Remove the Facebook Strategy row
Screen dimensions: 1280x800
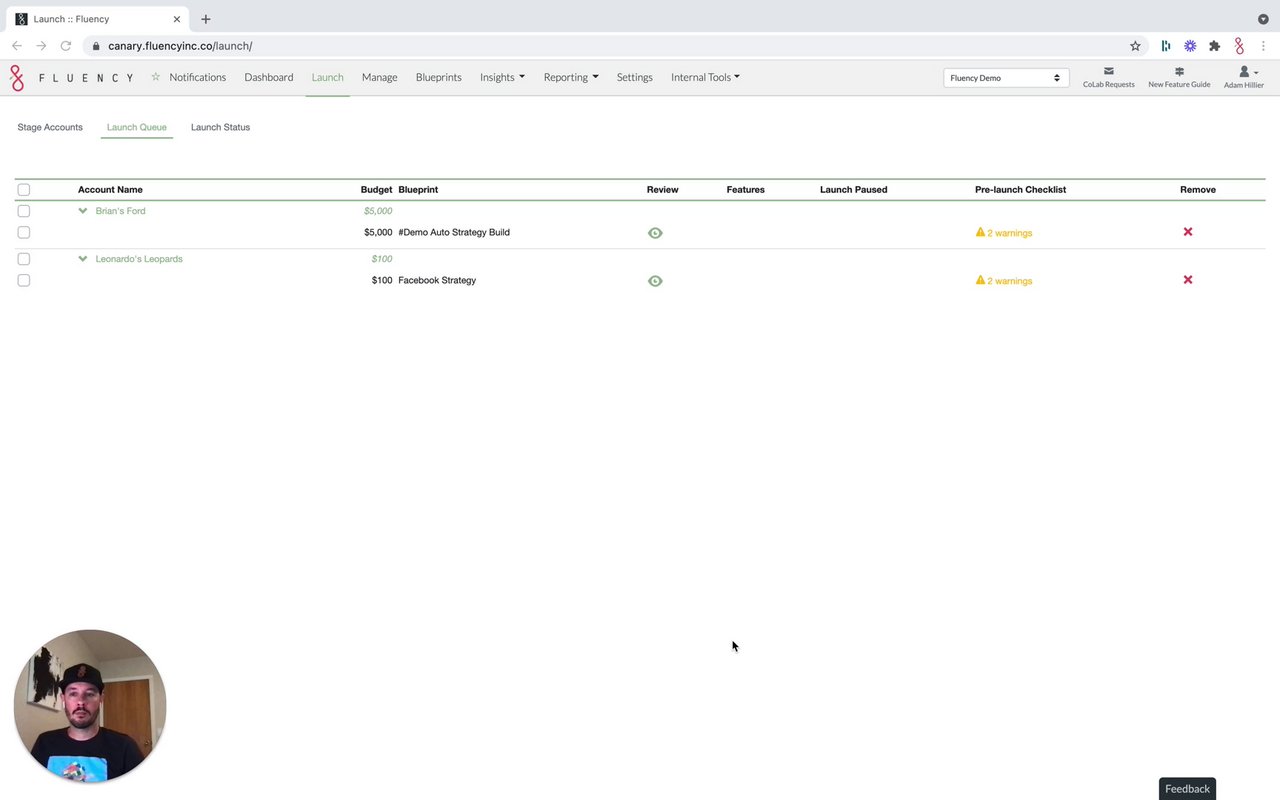[x=1188, y=280]
